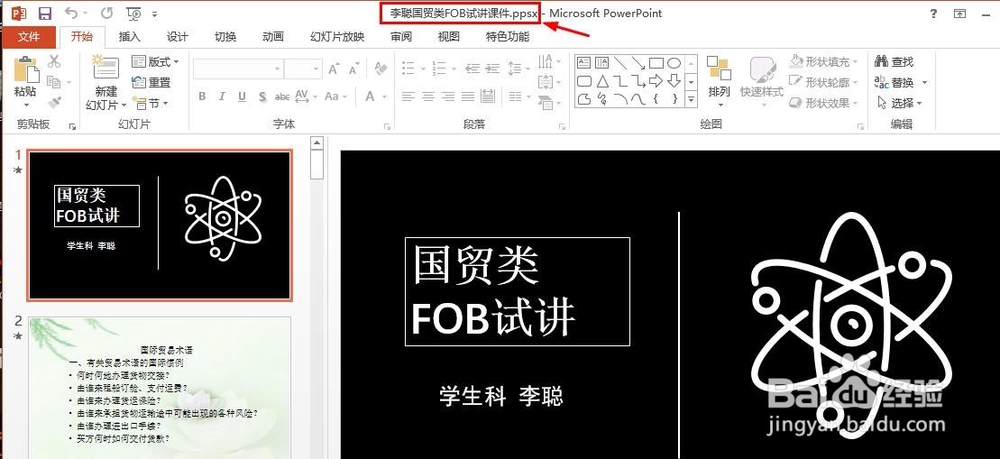
Task: Open the 选择 select dropdown
Action: pos(901,103)
